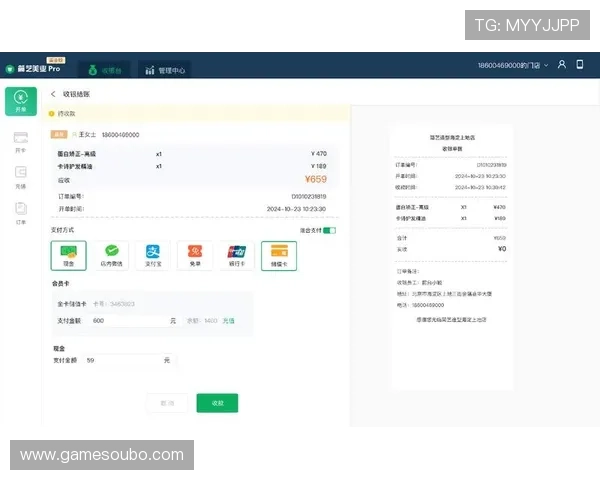600x480 pixels.
Task: Switch to the 收银台 cashier tab
Action: pyautogui.click(x=104, y=70)
